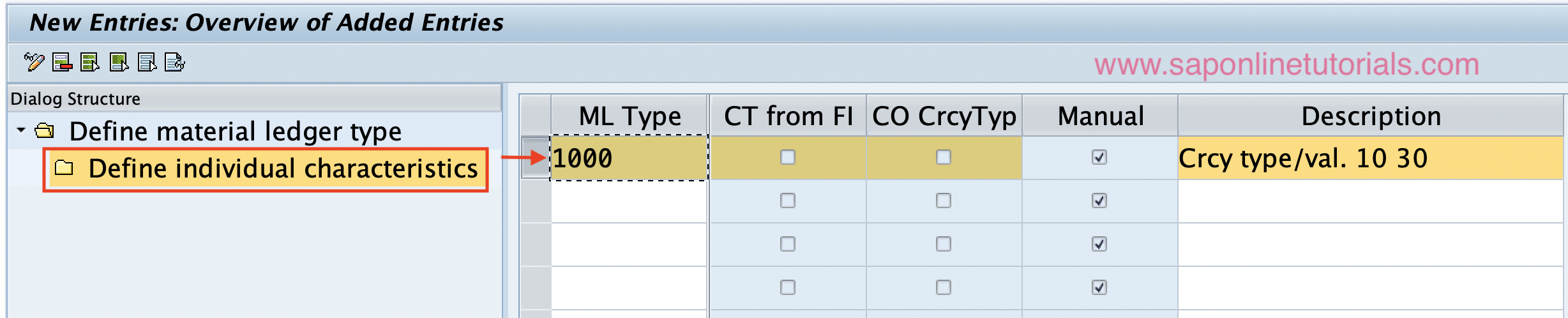Enable CT from FI for ML type 1000
This screenshot has width=1568, height=318.
pos(788,157)
